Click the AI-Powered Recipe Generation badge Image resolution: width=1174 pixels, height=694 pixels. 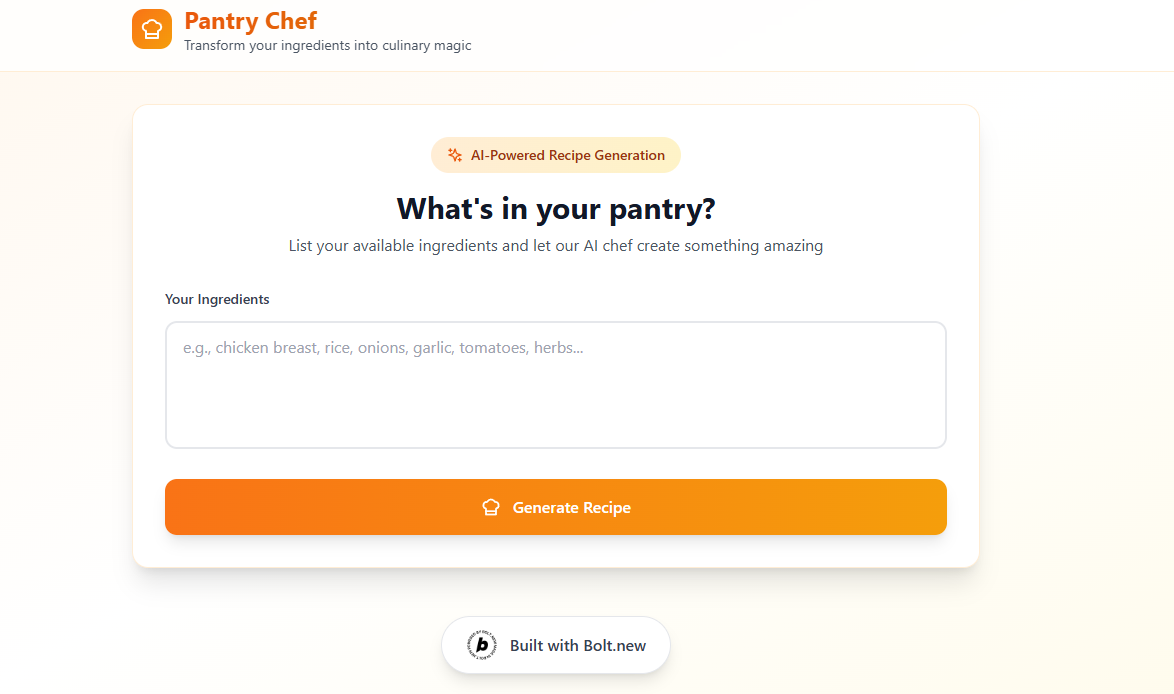556,155
